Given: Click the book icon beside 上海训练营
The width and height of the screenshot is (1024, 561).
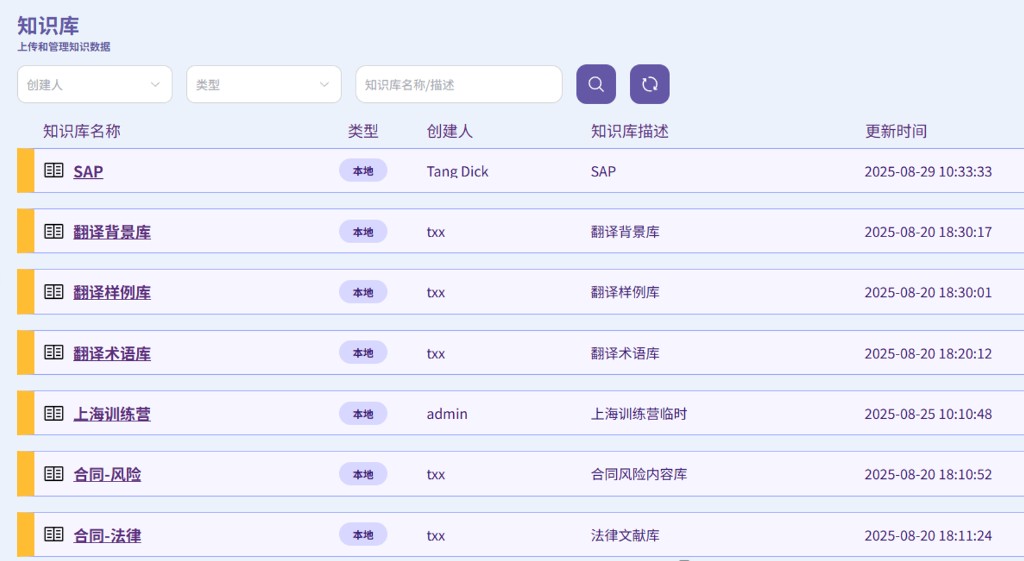Looking at the screenshot, I should coord(53,414).
